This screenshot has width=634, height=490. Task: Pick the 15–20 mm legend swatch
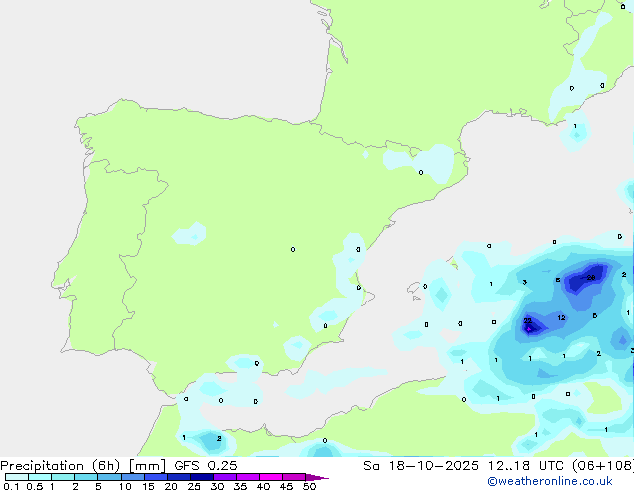click(x=155, y=477)
